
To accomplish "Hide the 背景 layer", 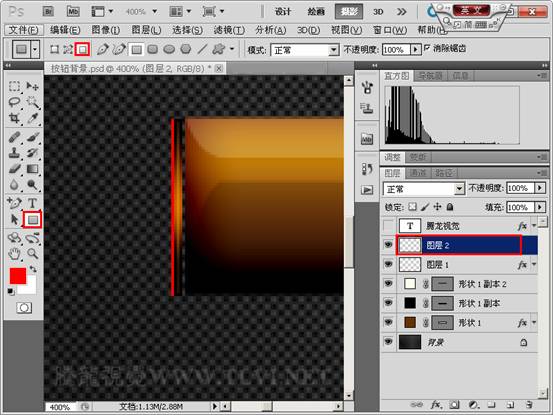I will pyautogui.click(x=388, y=342).
